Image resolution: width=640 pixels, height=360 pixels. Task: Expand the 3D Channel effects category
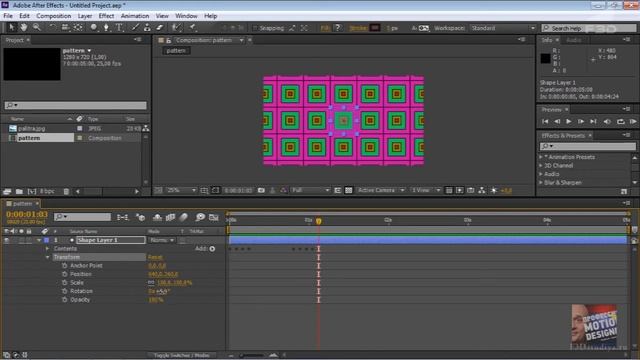pos(541,165)
